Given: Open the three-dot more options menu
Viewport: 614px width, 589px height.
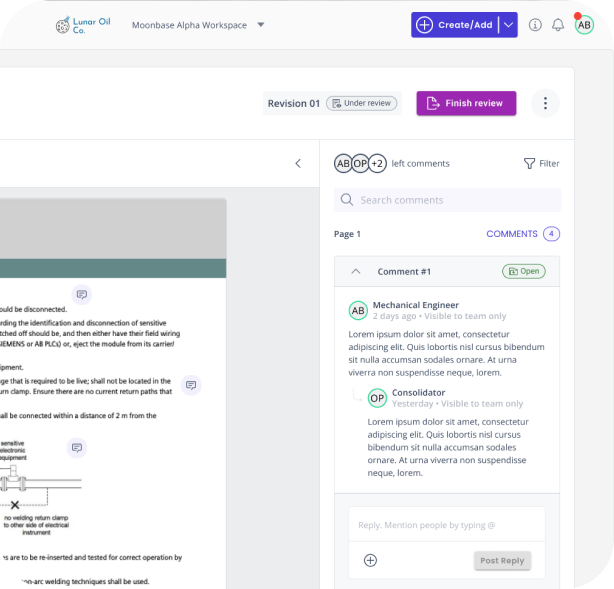Looking at the screenshot, I should (545, 103).
